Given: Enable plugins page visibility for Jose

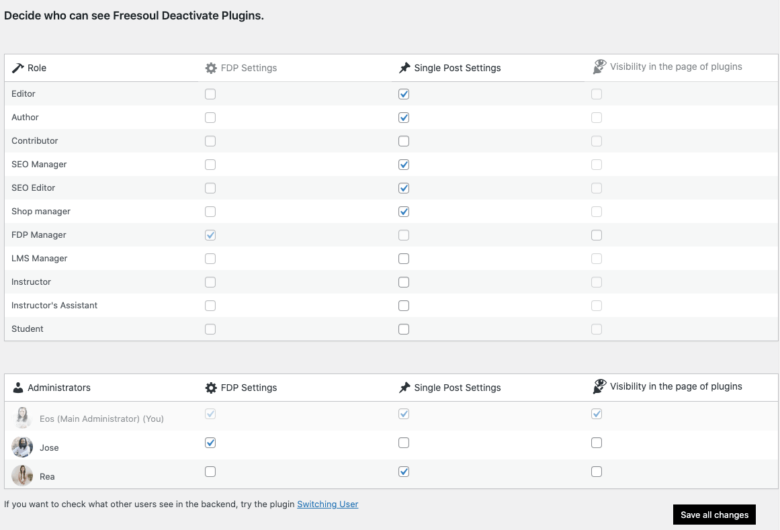Looking at the screenshot, I should click(x=596, y=443).
